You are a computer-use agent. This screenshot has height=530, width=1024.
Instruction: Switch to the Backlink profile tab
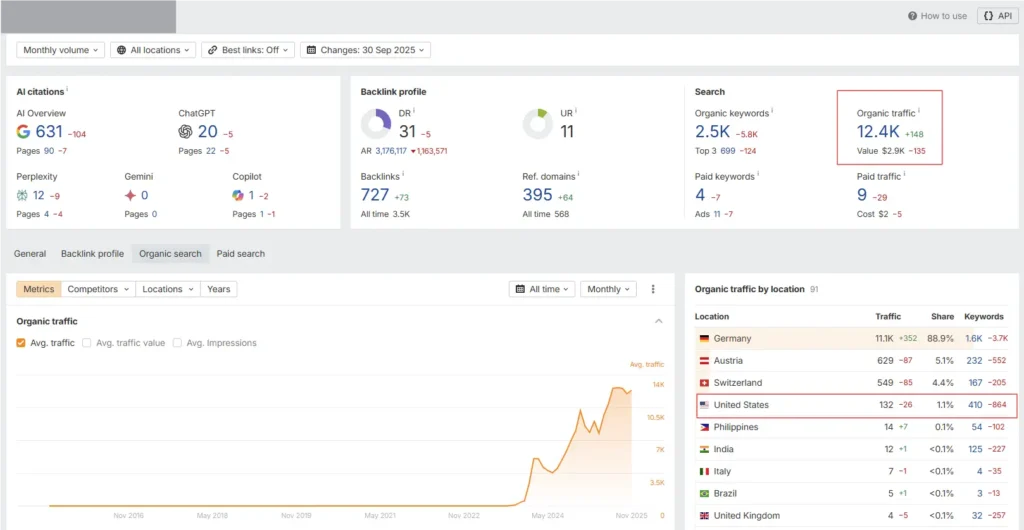pos(92,254)
